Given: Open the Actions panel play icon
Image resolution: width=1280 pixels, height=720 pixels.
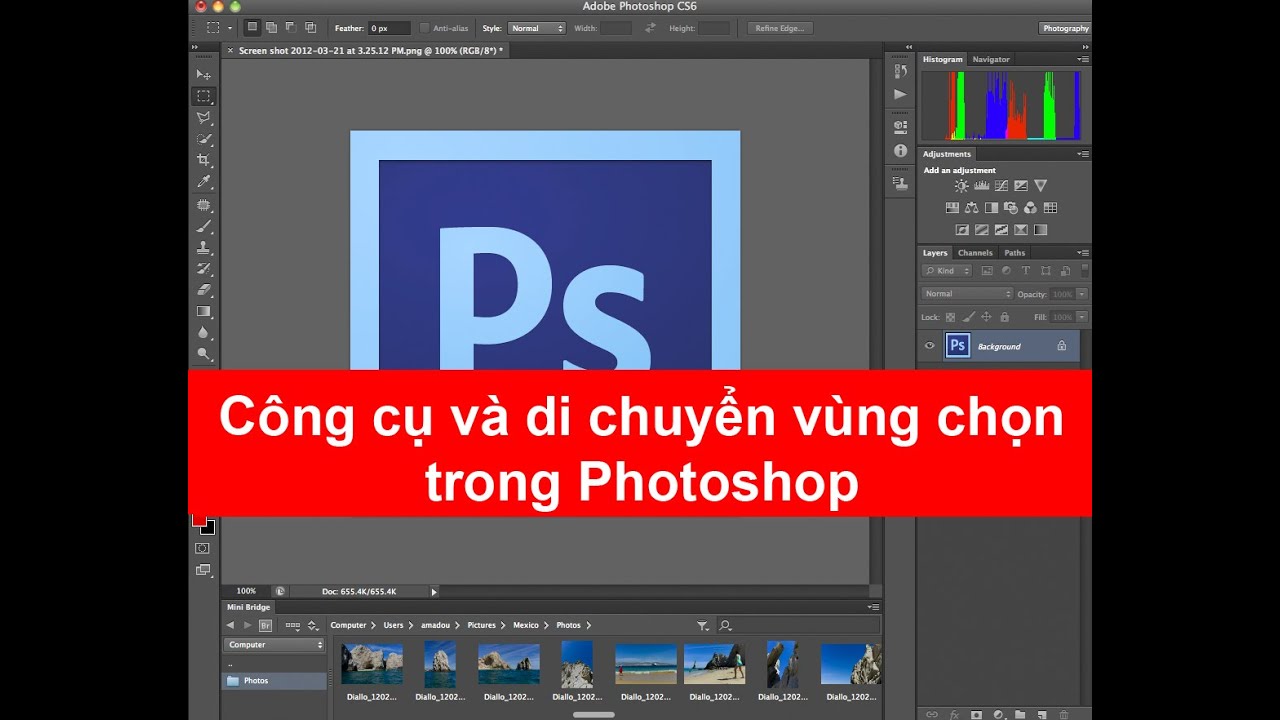Looking at the screenshot, I should tap(900, 94).
